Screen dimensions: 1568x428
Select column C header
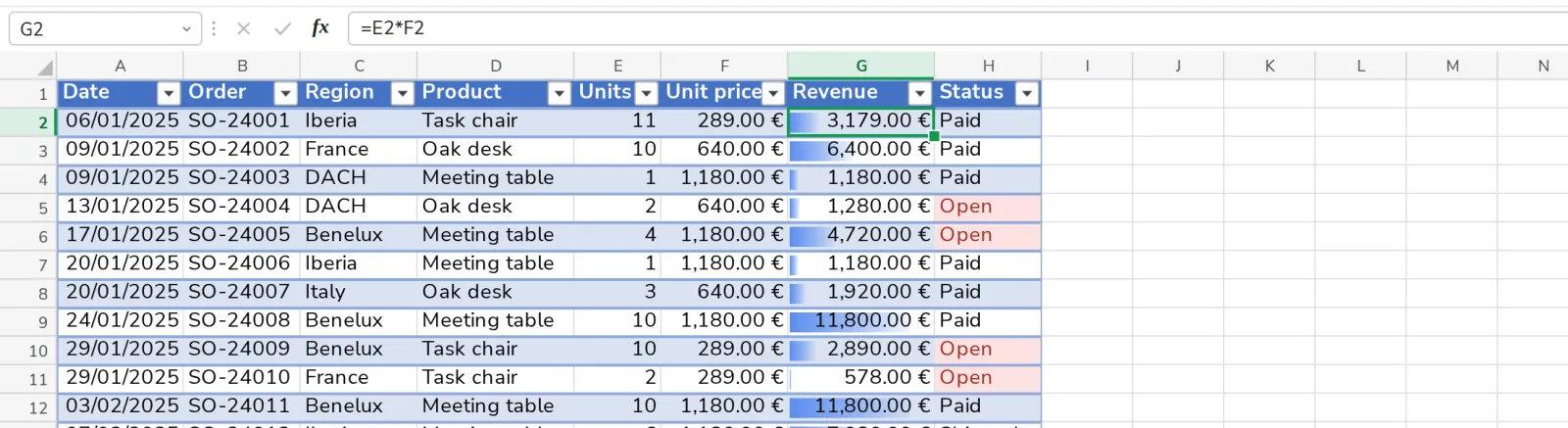(359, 66)
